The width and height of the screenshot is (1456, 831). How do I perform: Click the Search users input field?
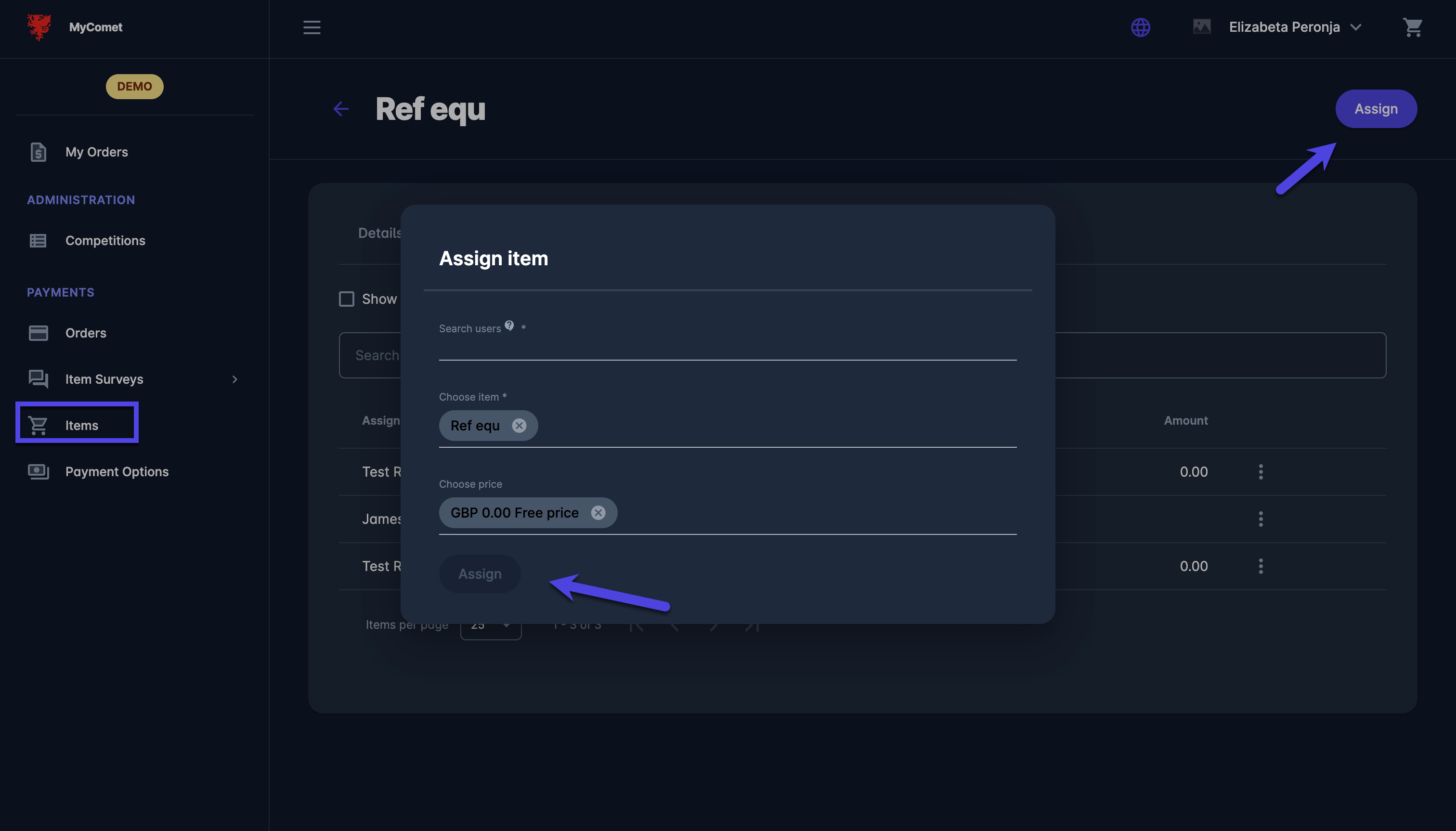pos(727,348)
